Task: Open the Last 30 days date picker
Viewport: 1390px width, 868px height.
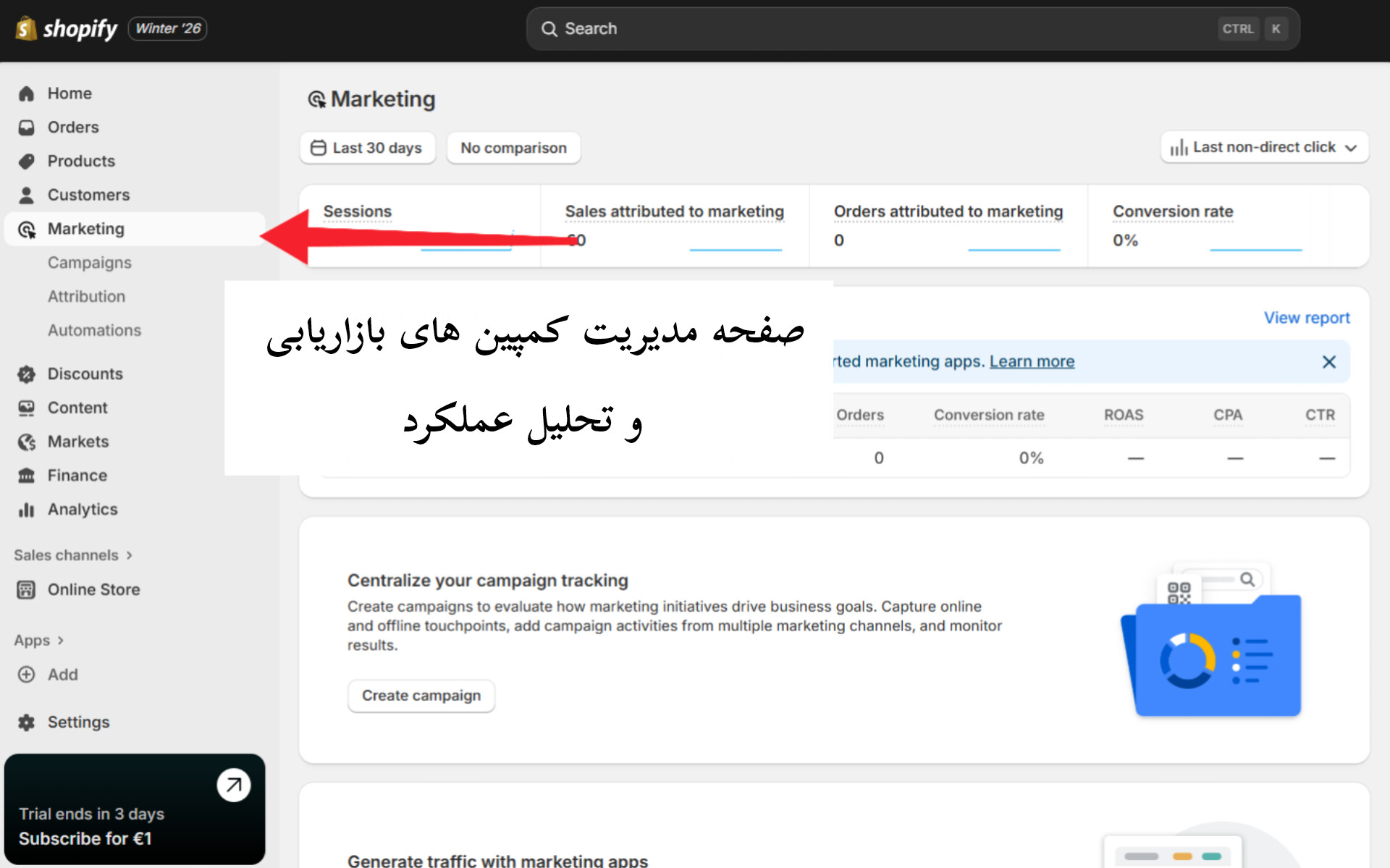Action: click(x=368, y=148)
